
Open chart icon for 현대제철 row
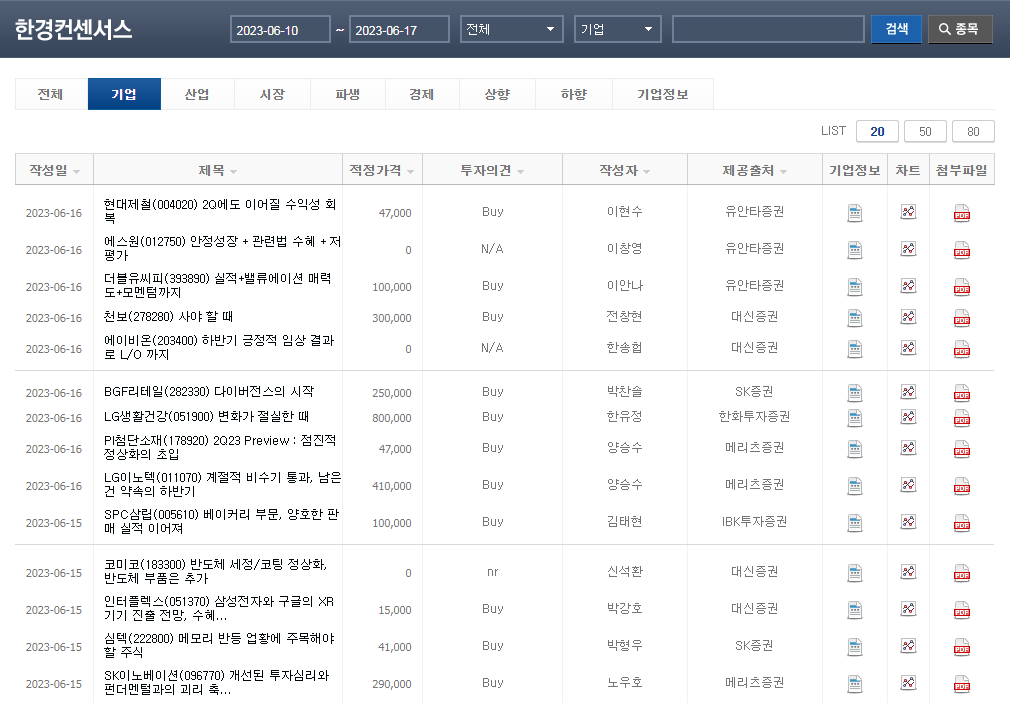click(x=908, y=211)
